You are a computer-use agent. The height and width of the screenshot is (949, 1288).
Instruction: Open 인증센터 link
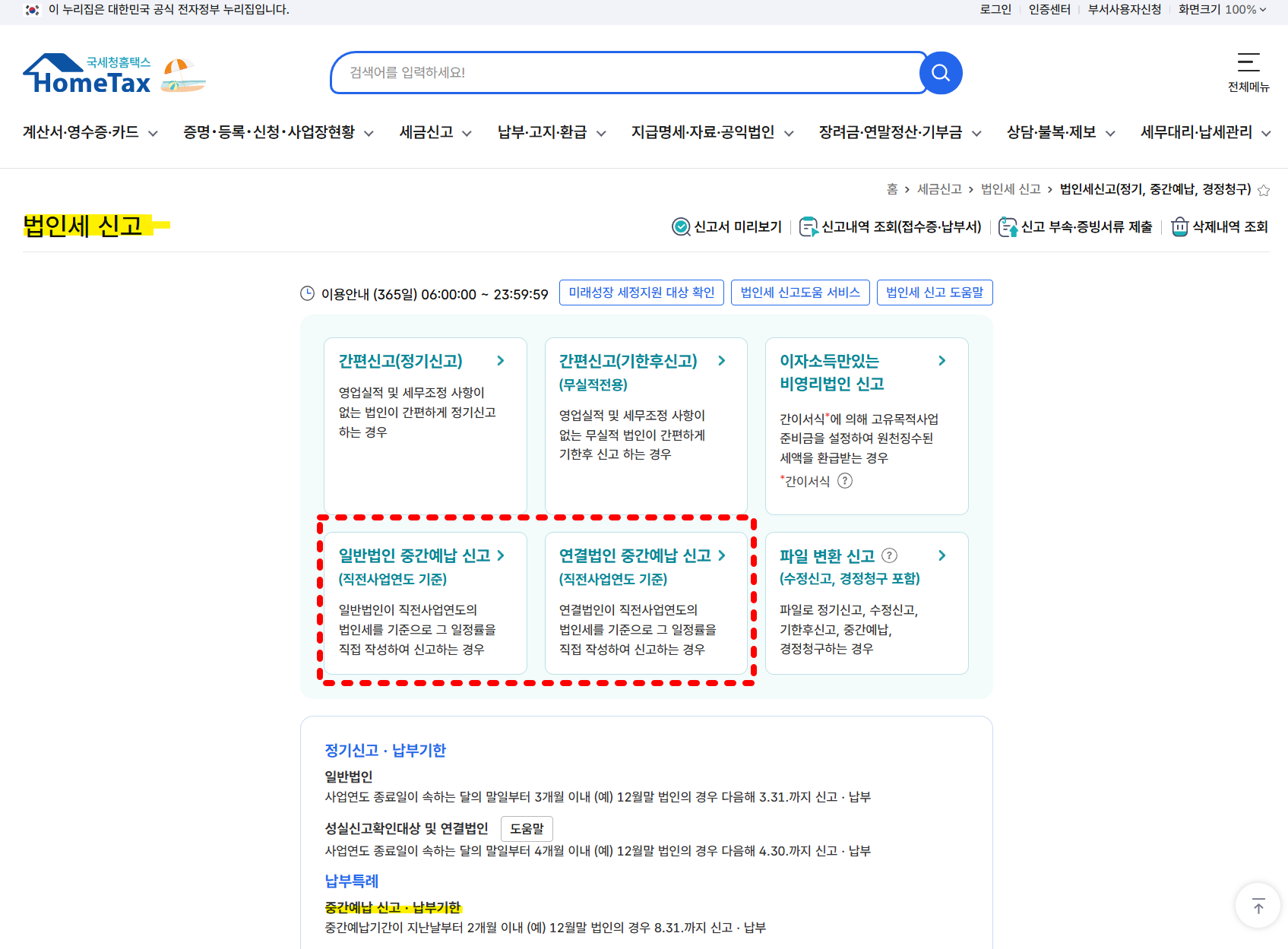tap(1049, 10)
